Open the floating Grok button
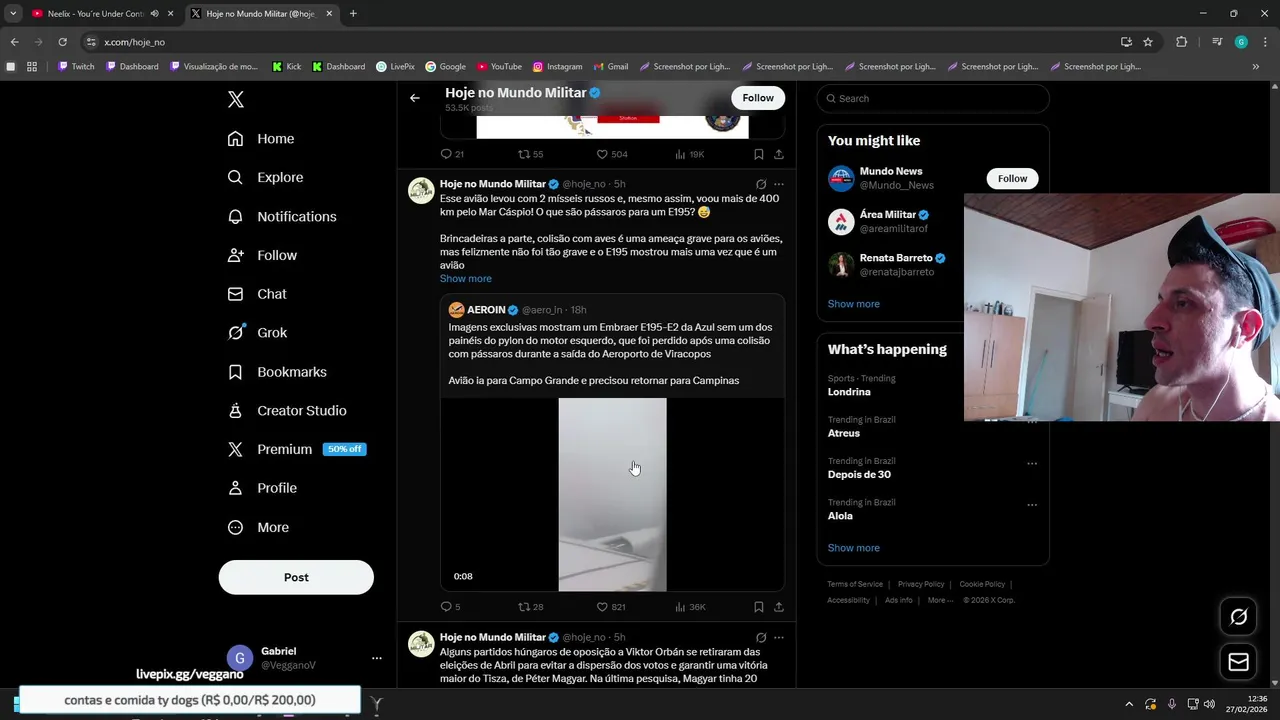This screenshot has height=720, width=1280. point(1238,617)
